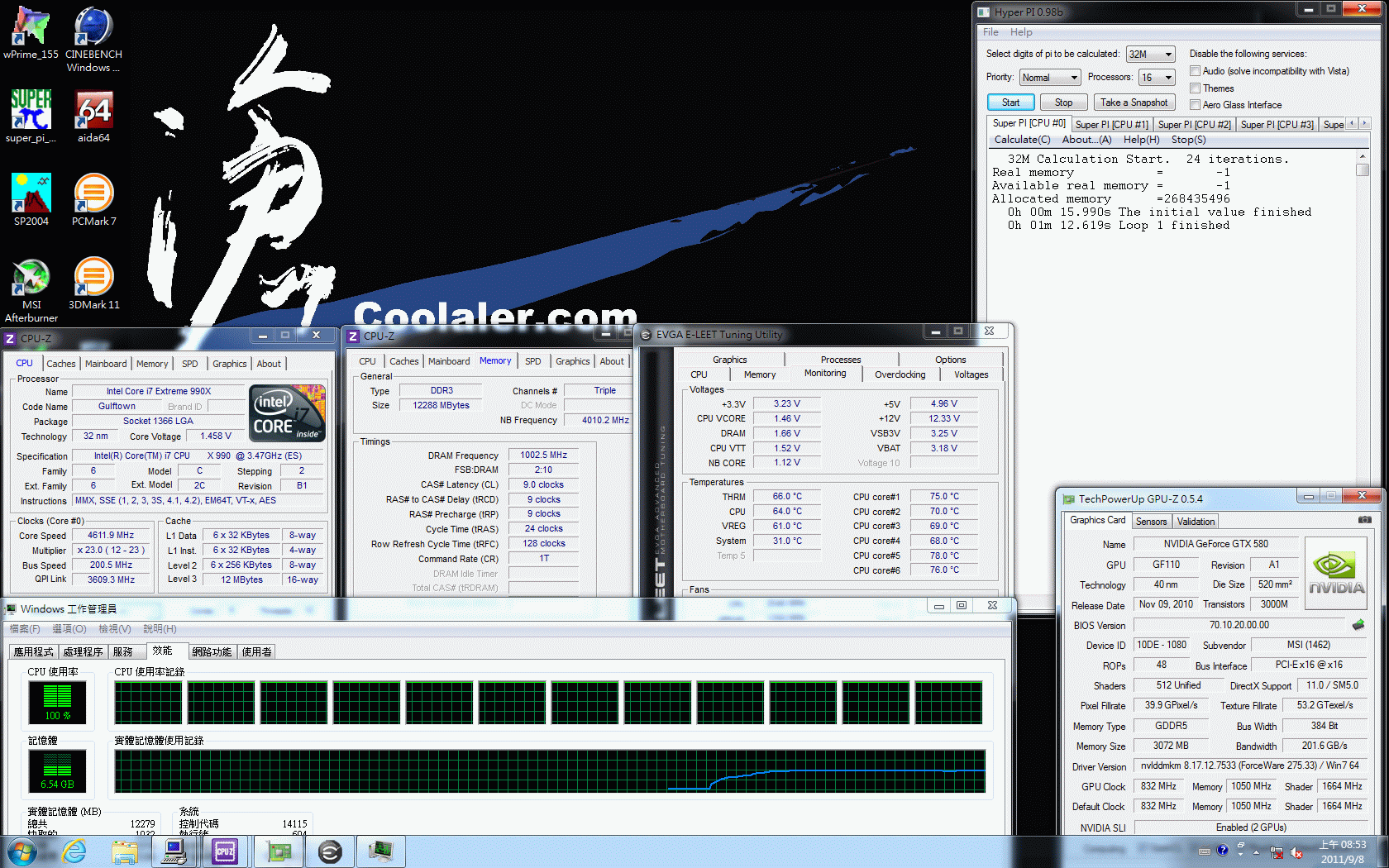The width and height of the screenshot is (1389, 868).
Task: Open digits of pi 32M dropdown
Action: 1150,54
